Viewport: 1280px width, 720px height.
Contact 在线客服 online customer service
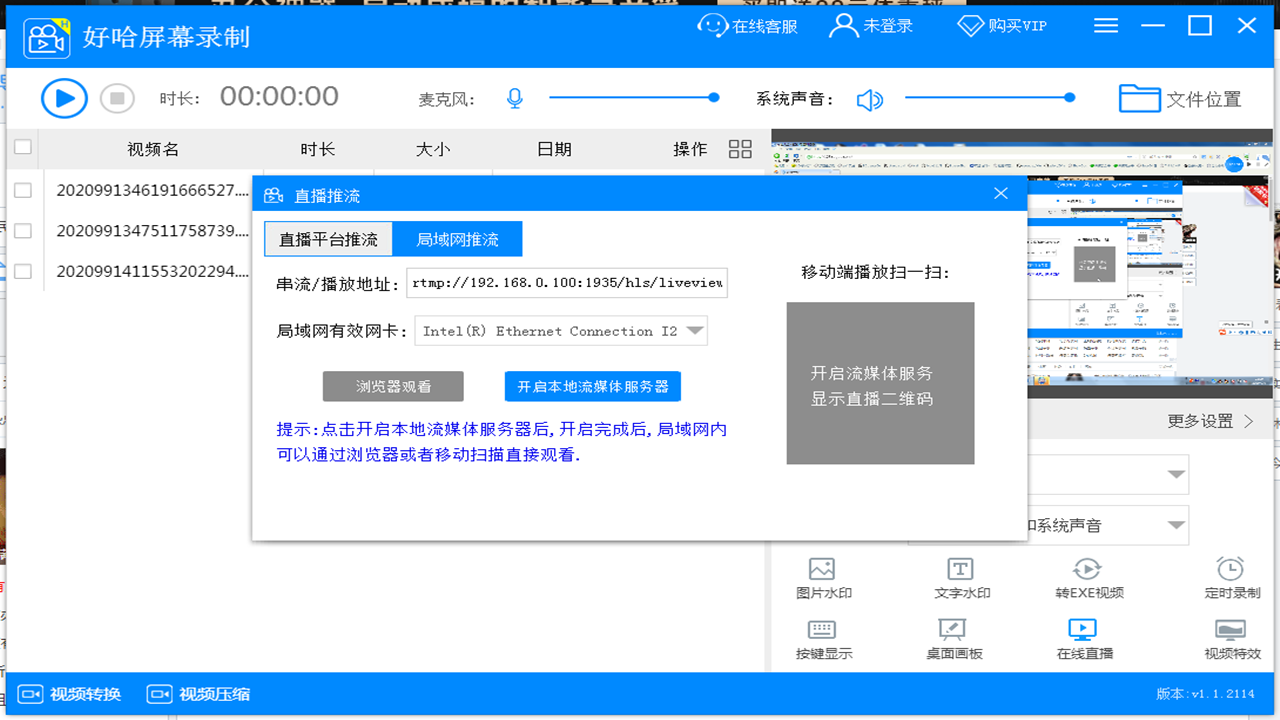click(x=748, y=25)
